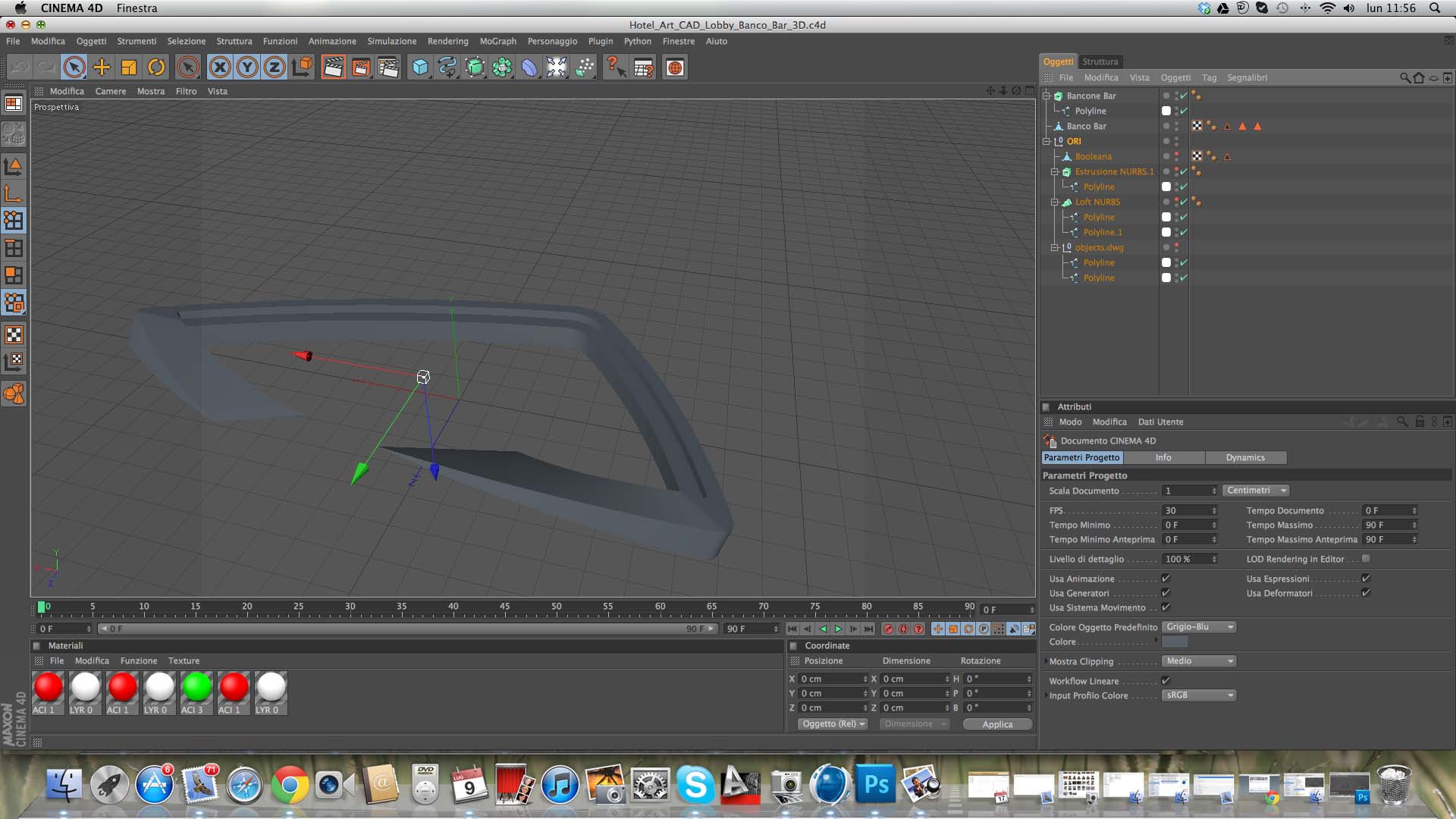Select the Scale tool icon
The image size is (1456, 819).
(x=129, y=67)
